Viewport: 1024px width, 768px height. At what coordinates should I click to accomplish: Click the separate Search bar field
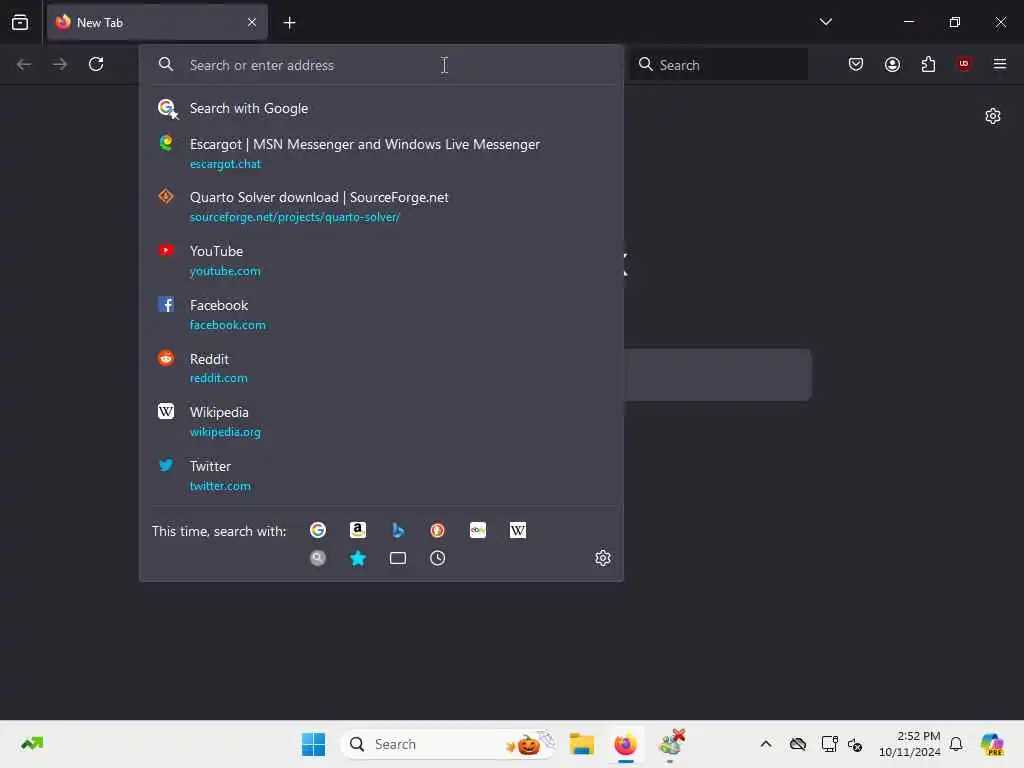[x=719, y=65]
